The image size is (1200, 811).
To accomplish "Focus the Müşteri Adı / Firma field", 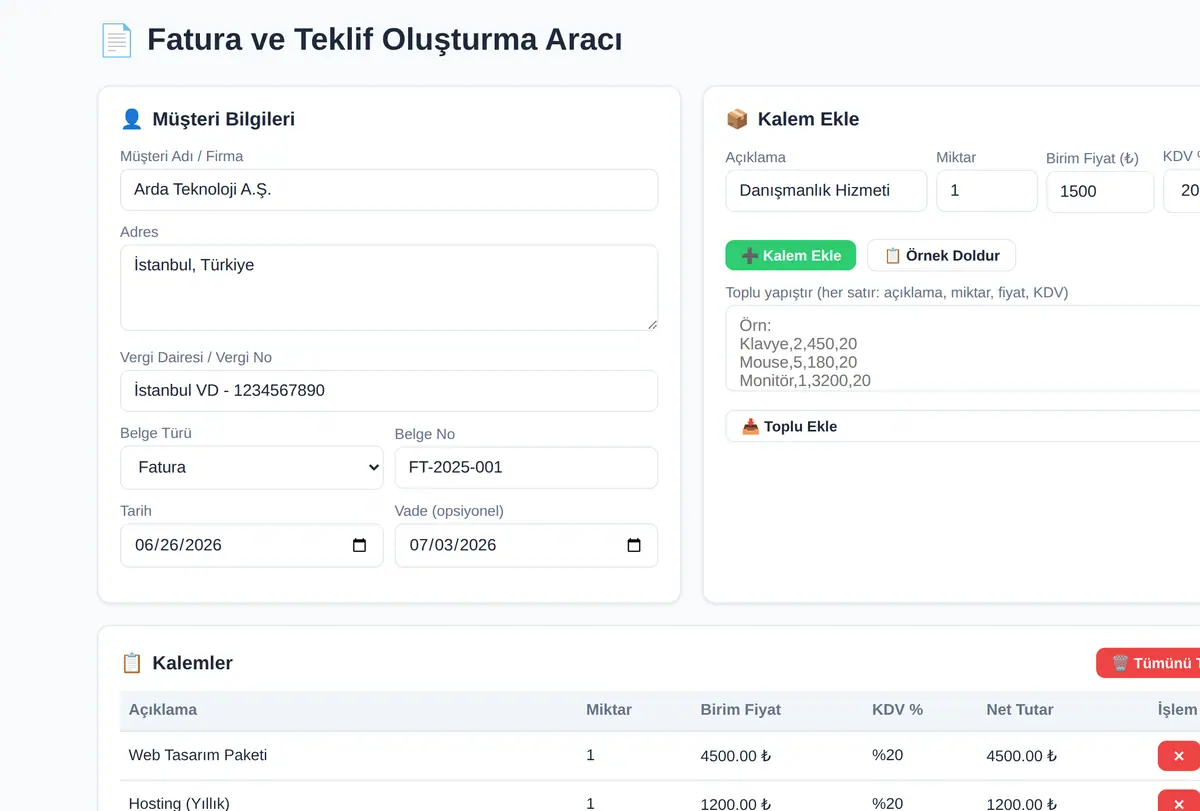I will click(x=389, y=190).
